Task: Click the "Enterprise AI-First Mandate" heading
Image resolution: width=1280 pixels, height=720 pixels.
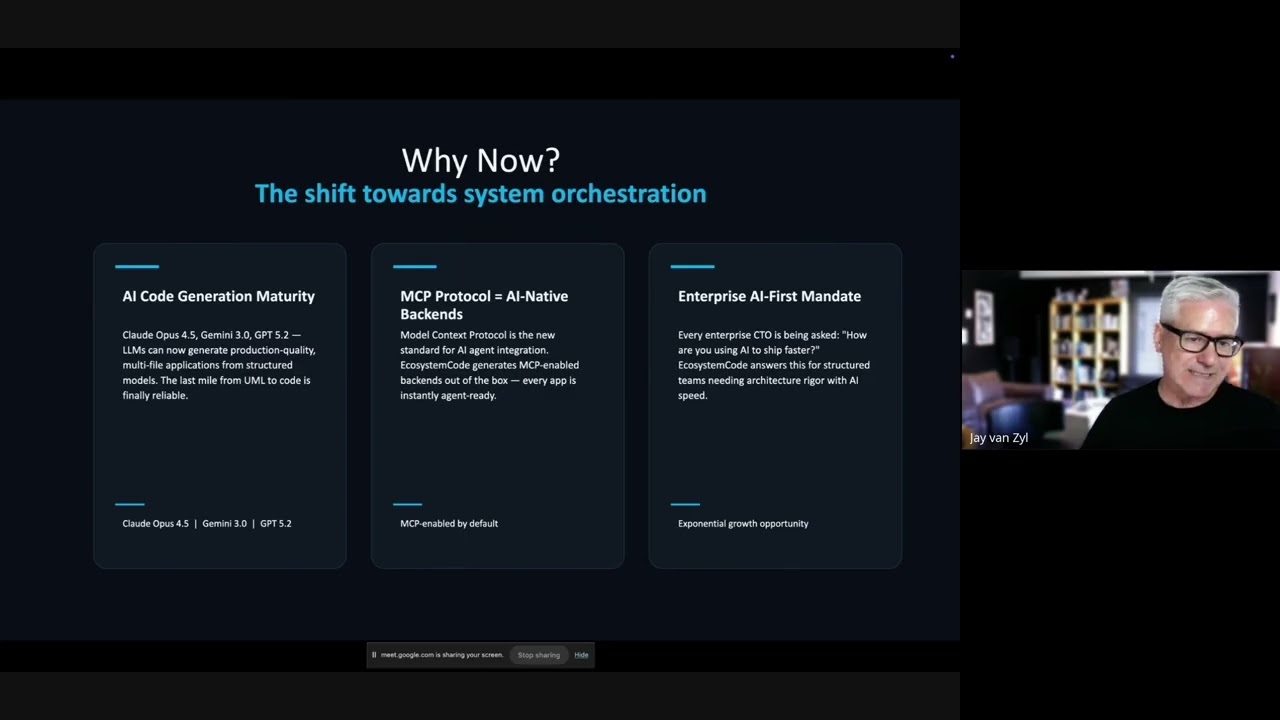Action: [769, 296]
